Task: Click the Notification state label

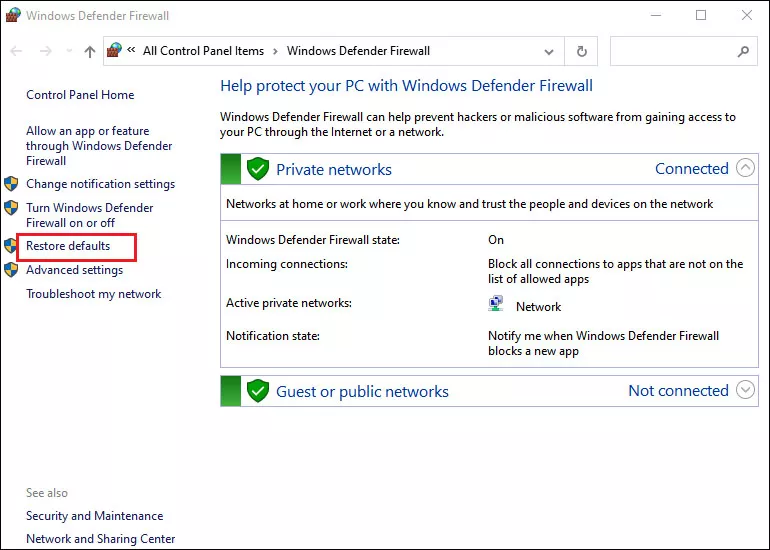Action: tap(273, 336)
